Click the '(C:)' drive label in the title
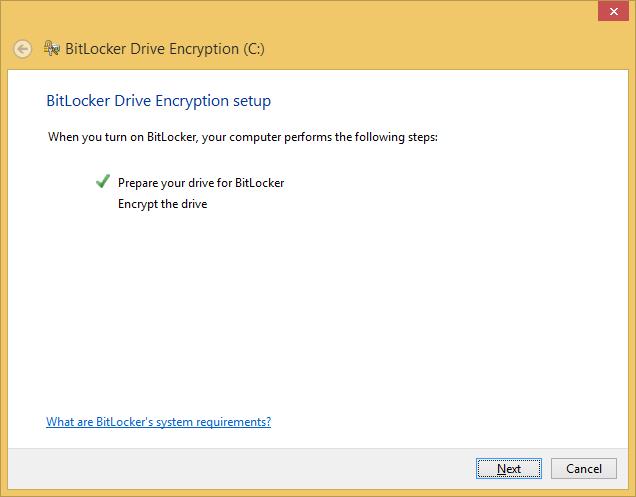Image resolution: width=636 pixels, height=497 pixels. tap(253, 48)
